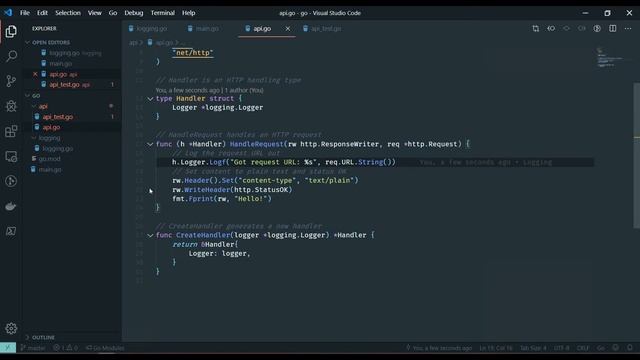The image size is (640, 360).
Task: Open the Search view icon
Action: click(11, 56)
